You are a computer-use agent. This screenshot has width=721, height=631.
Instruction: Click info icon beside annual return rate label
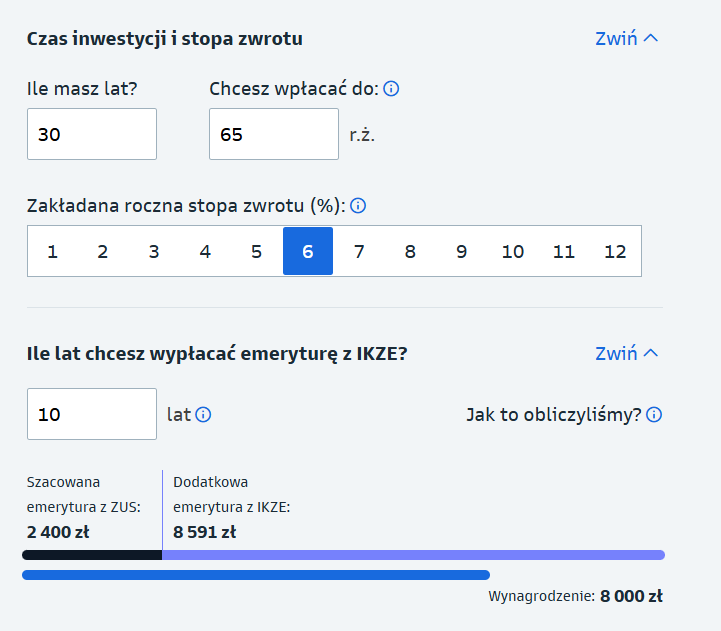click(x=358, y=206)
